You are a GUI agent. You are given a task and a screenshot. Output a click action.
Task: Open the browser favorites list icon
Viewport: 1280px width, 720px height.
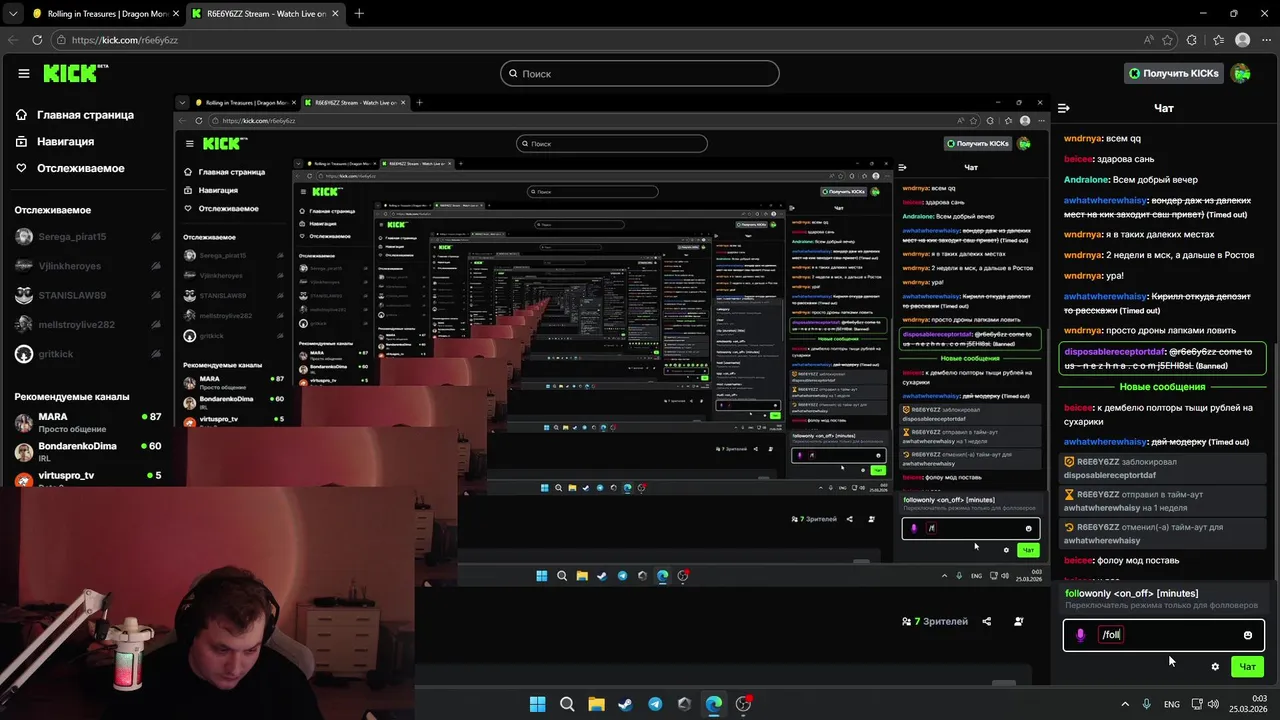pyautogui.click(x=1217, y=40)
